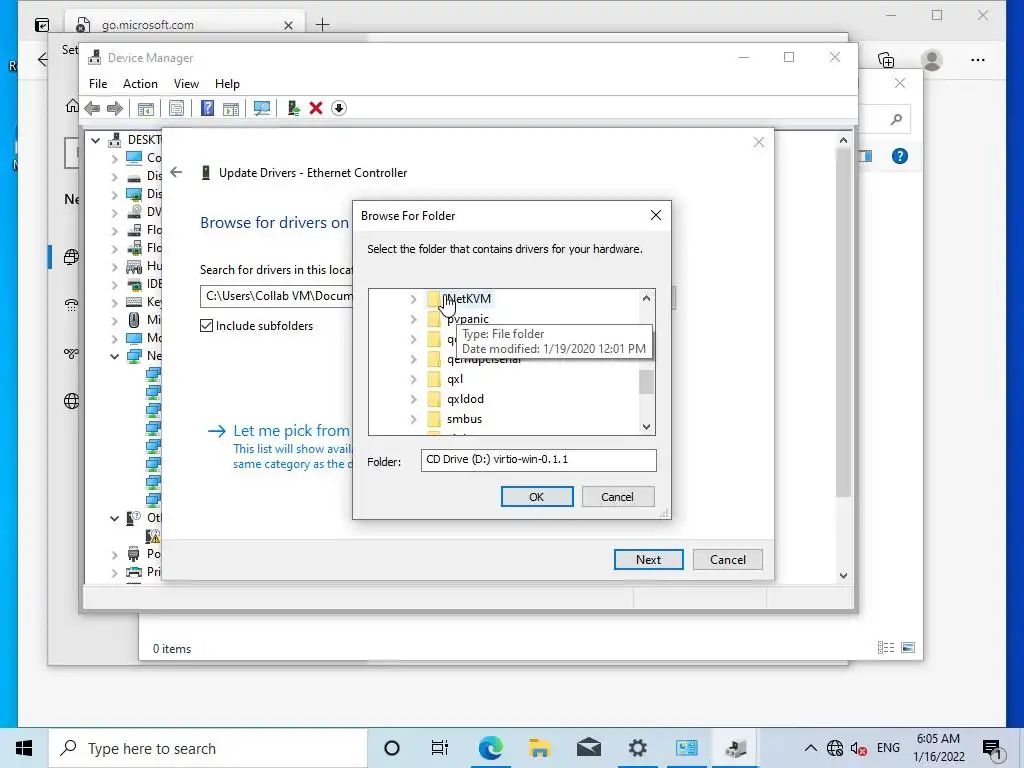The height and width of the screenshot is (768, 1024).
Task: Toggle the Include subfolders checkbox
Action: point(206,326)
